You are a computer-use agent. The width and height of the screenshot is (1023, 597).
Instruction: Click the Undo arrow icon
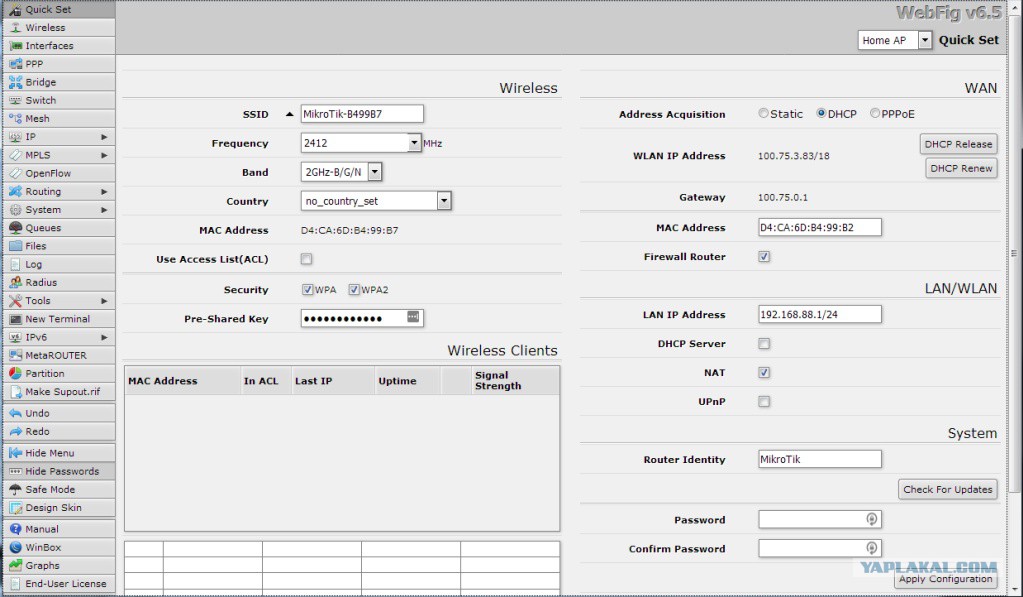(x=15, y=413)
